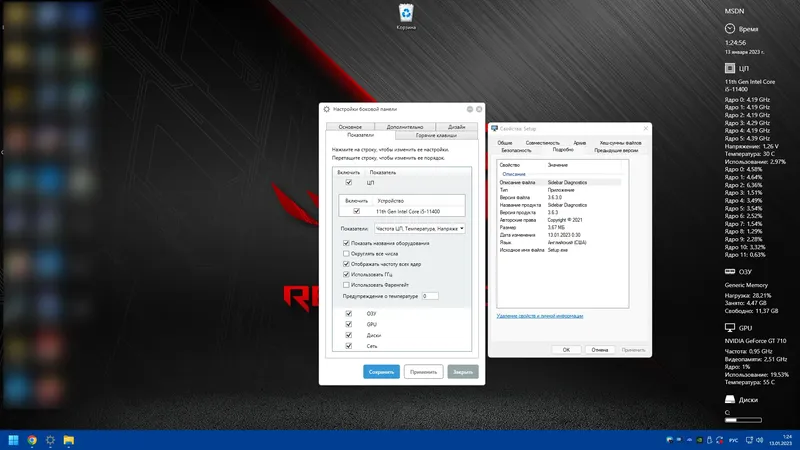The height and width of the screenshot is (450, 800).
Task: Click the CPU chip icon beside ЦП in sidebar
Action: click(730, 68)
